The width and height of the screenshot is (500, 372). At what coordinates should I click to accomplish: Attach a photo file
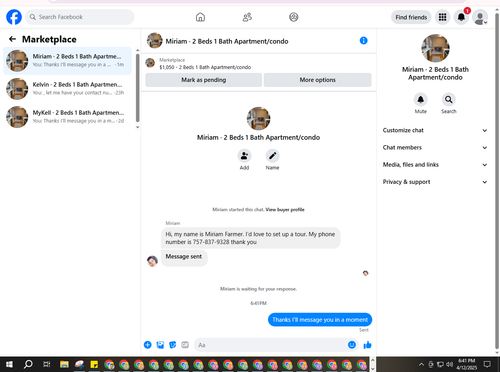click(x=160, y=345)
